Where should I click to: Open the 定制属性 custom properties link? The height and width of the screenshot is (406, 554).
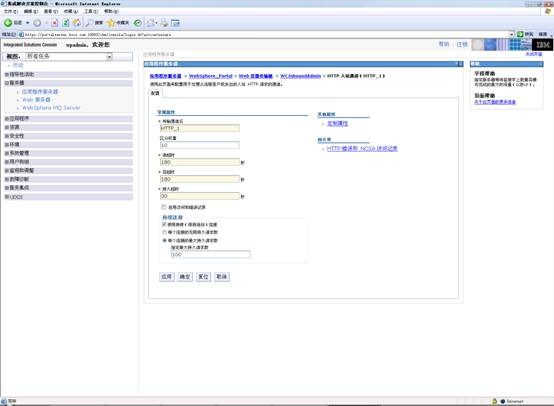[x=337, y=123]
